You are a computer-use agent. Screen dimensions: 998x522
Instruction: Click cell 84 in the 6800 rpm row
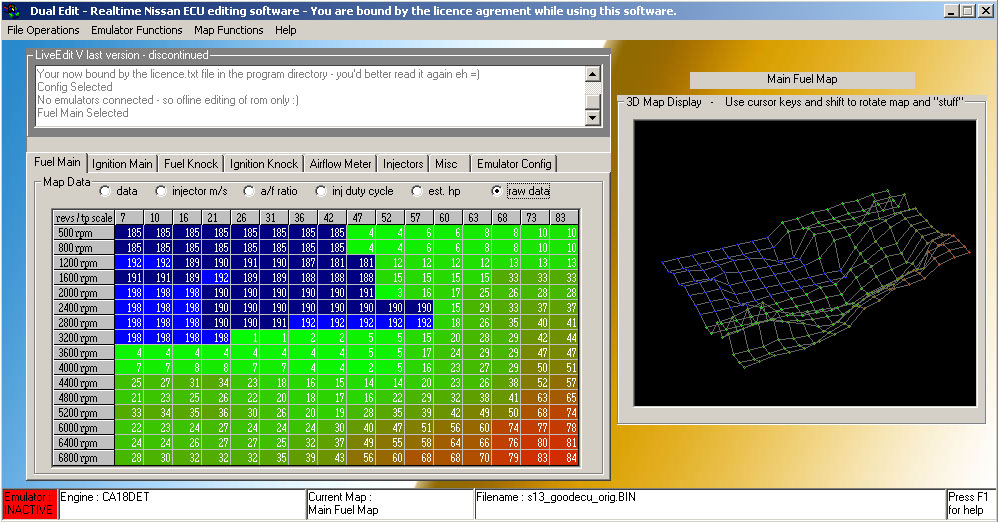coord(564,457)
